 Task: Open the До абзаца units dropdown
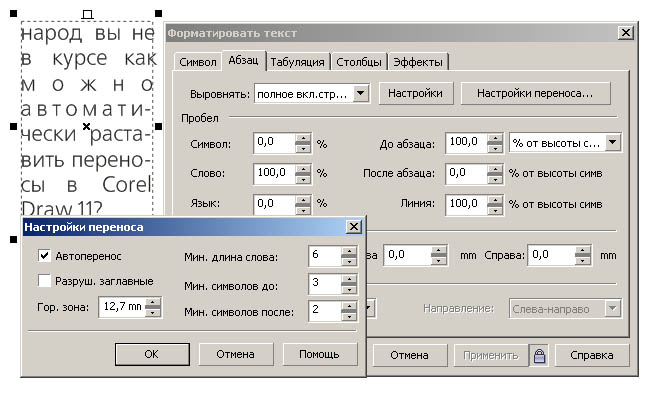[612, 143]
